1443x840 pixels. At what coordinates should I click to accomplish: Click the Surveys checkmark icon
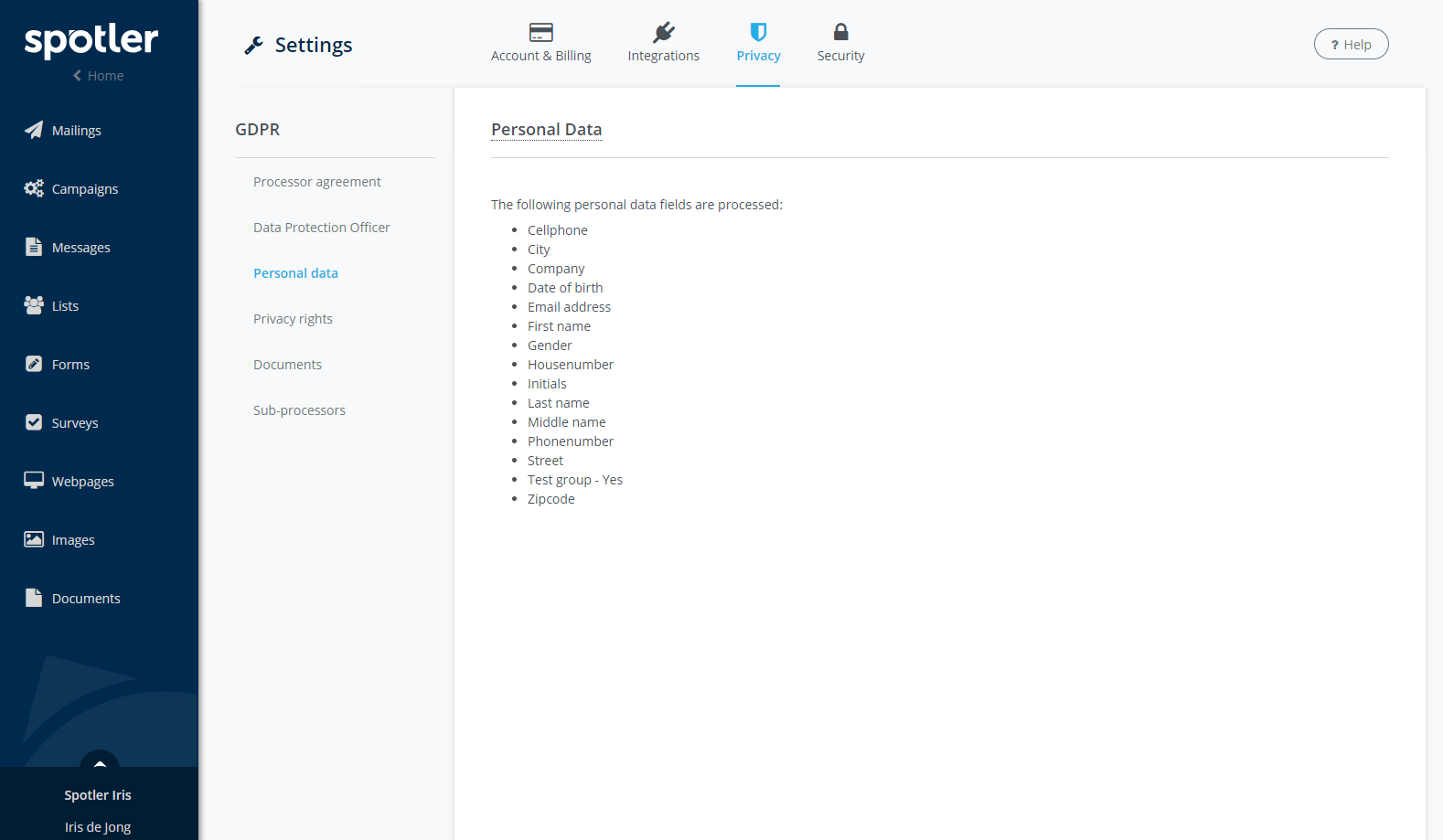click(34, 422)
